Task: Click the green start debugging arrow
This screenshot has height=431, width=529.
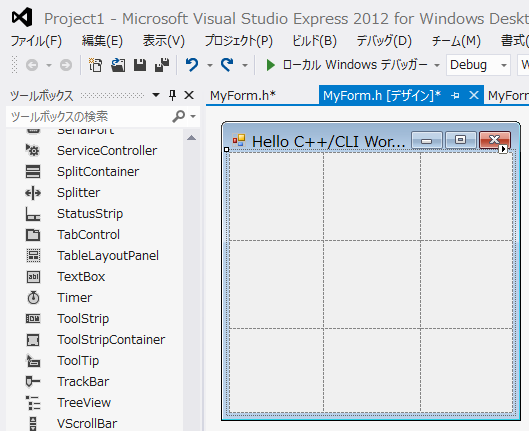Action: tap(270, 65)
